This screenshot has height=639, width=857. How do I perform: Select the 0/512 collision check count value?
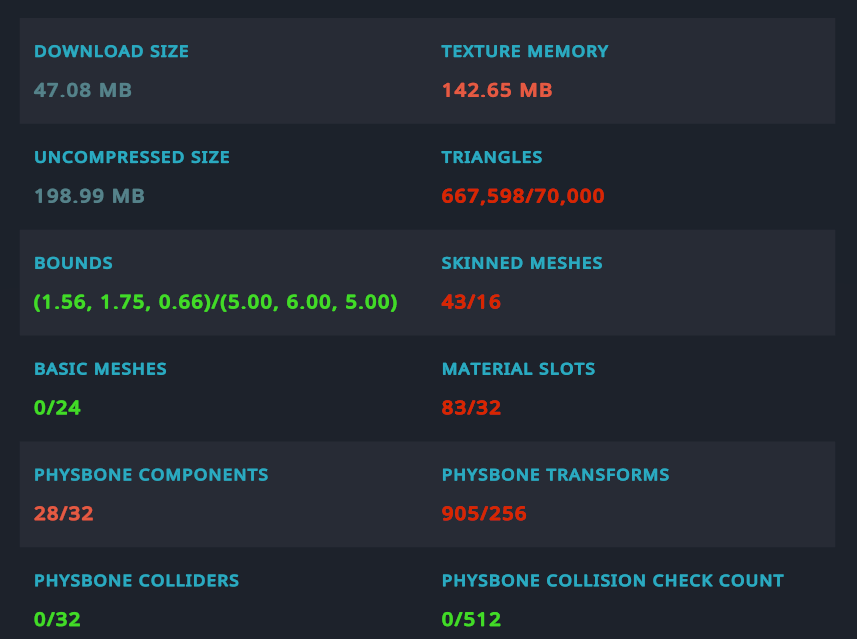pyautogui.click(x=471, y=620)
